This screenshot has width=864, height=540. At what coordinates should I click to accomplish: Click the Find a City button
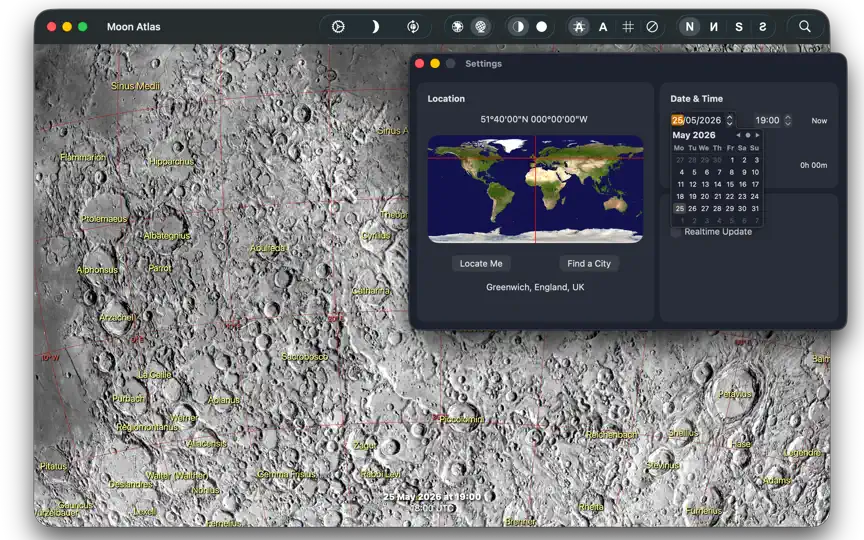tap(589, 263)
